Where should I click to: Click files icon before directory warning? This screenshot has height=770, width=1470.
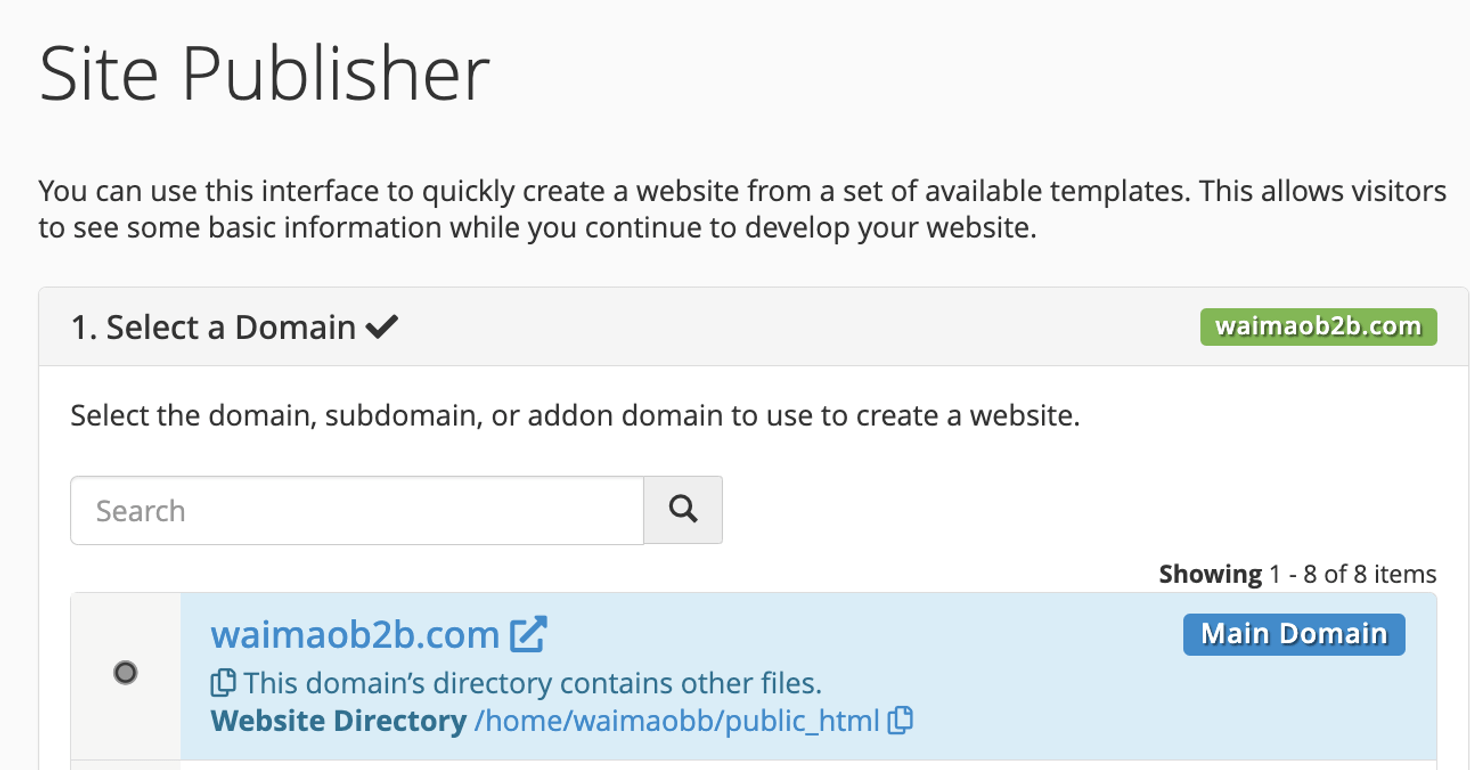(223, 683)
